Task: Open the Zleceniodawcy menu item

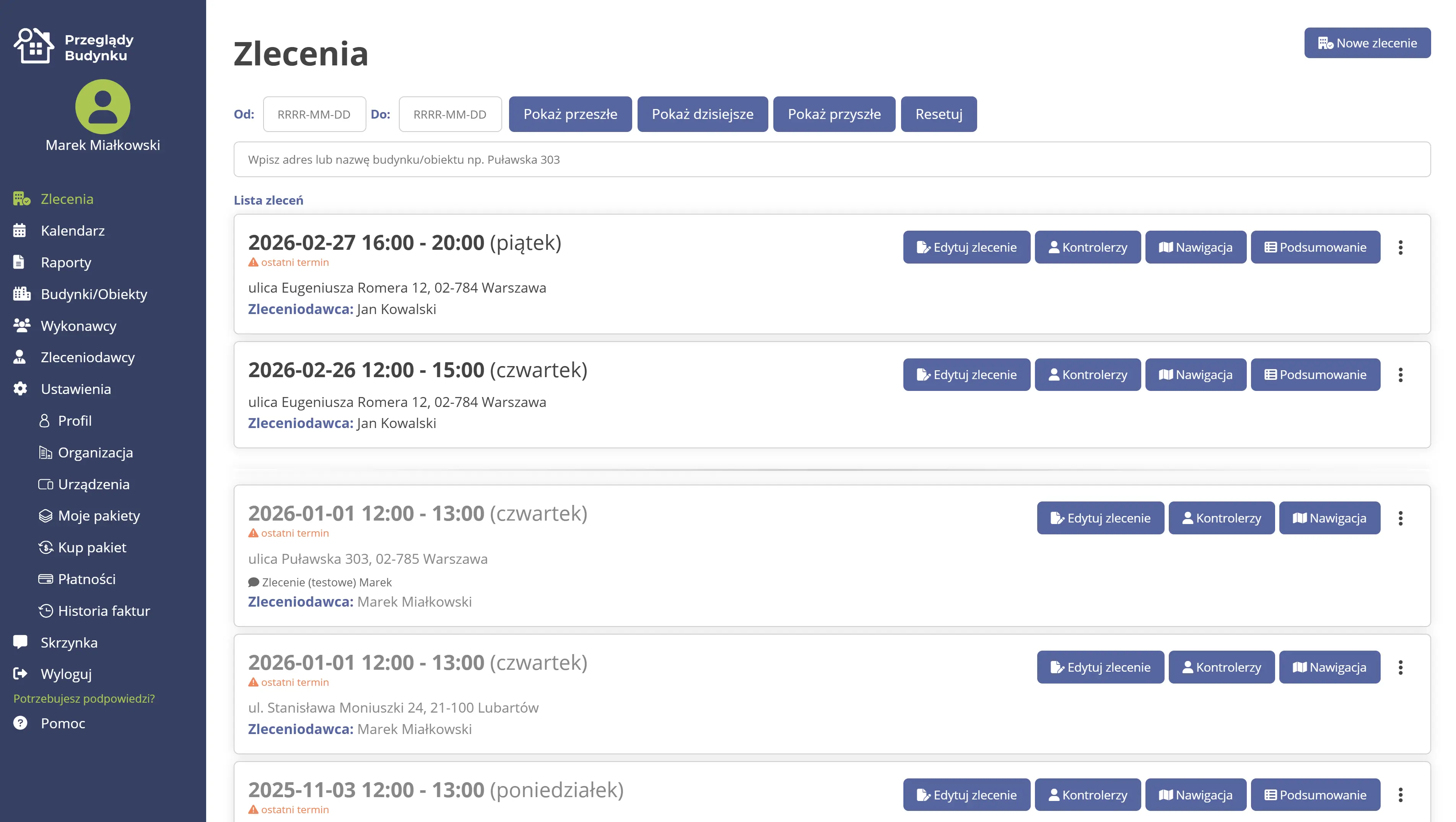Action: pos(88,357)
